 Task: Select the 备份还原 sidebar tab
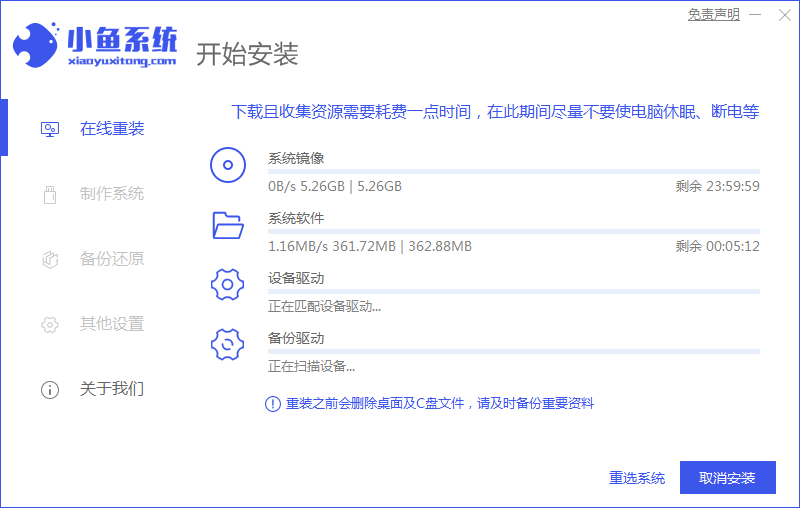(111, 259)
